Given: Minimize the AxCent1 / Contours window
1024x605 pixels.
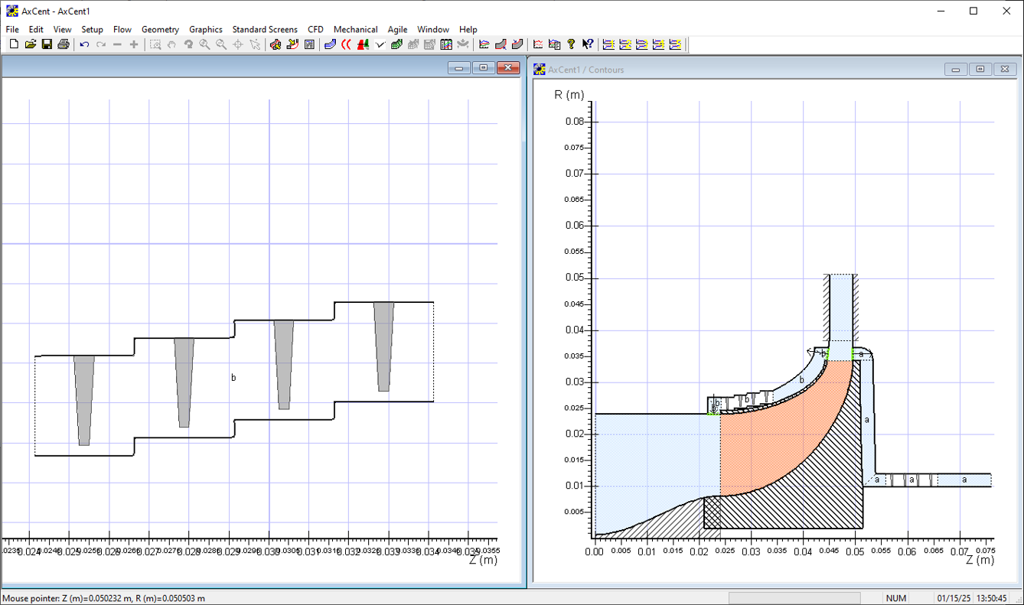Looking at the screenshot, I should (955, 69).
